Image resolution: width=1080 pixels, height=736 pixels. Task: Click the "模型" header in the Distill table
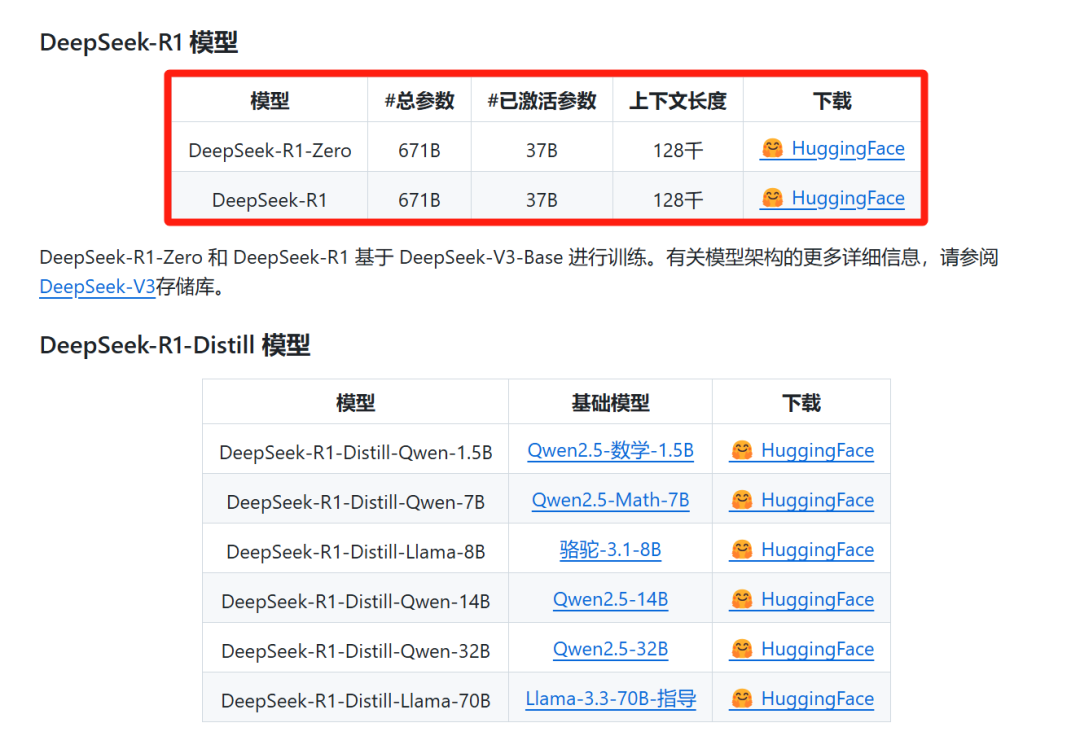pyautogui.click(x=355, y=403)
